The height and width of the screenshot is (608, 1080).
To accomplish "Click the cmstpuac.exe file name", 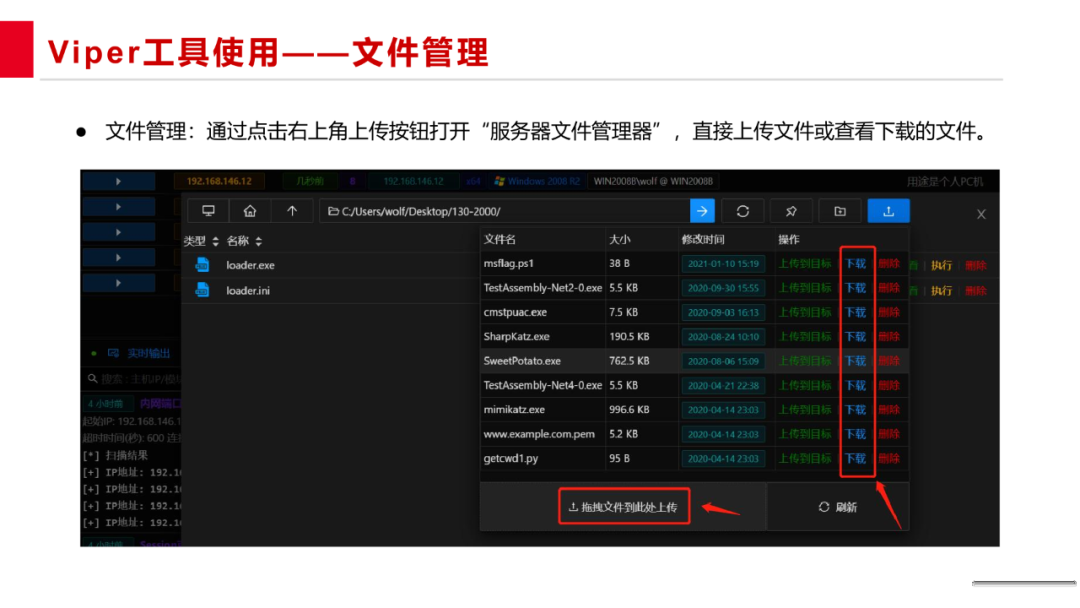I will point(515,312).
